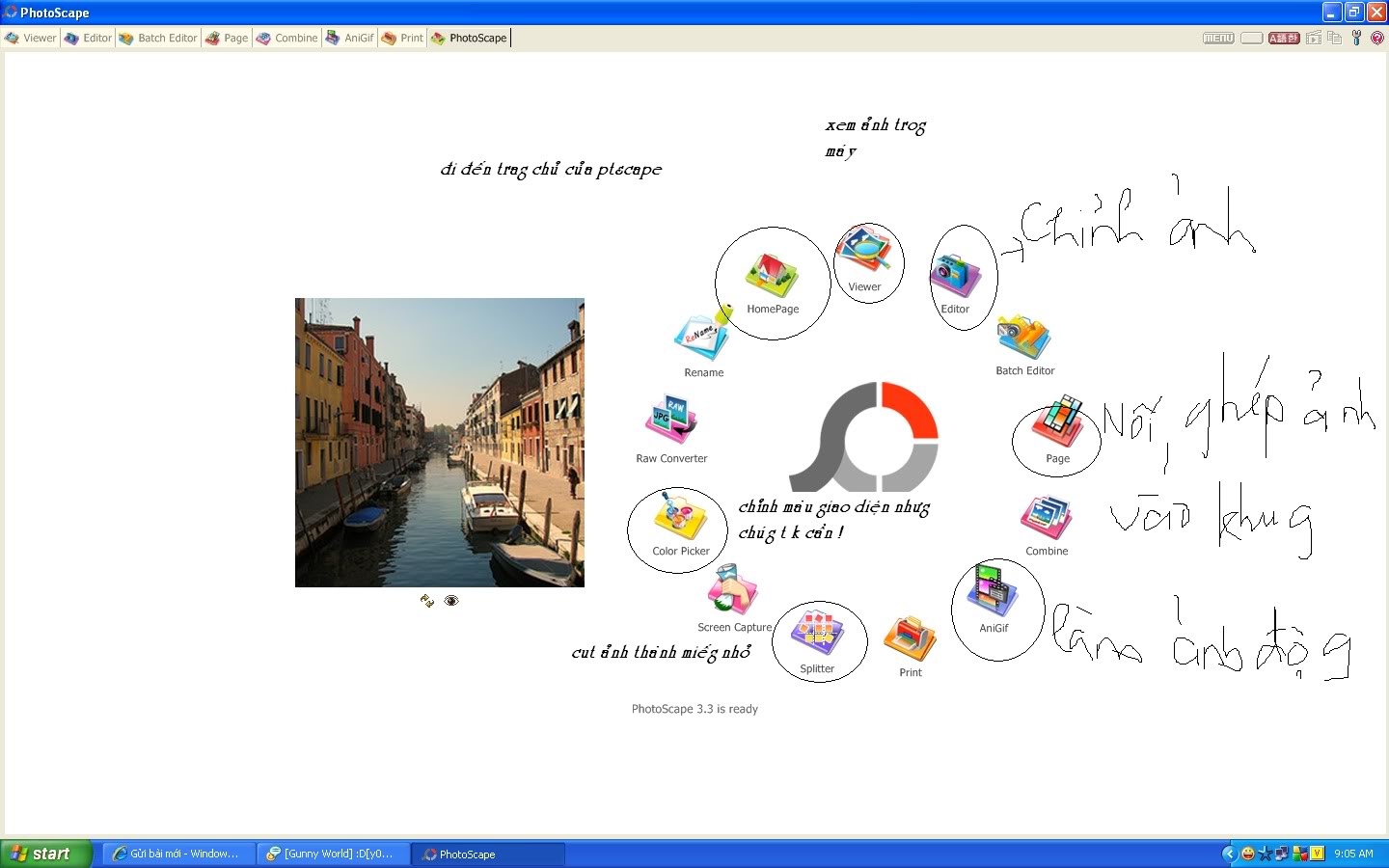Click the refresh photo icon under the canal picture
Image resolution: width=1389 pixels, height=868 pixels.
pos(427,601)
